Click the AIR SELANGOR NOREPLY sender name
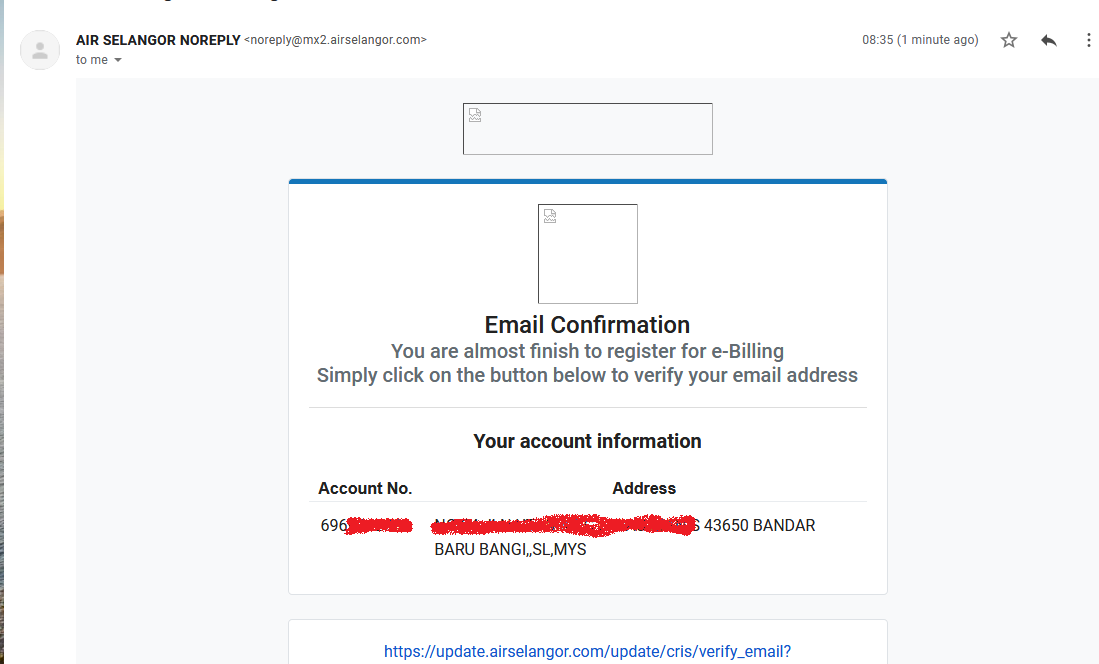The width and height of the screenshot is (1099, 664). pos(158,40)
